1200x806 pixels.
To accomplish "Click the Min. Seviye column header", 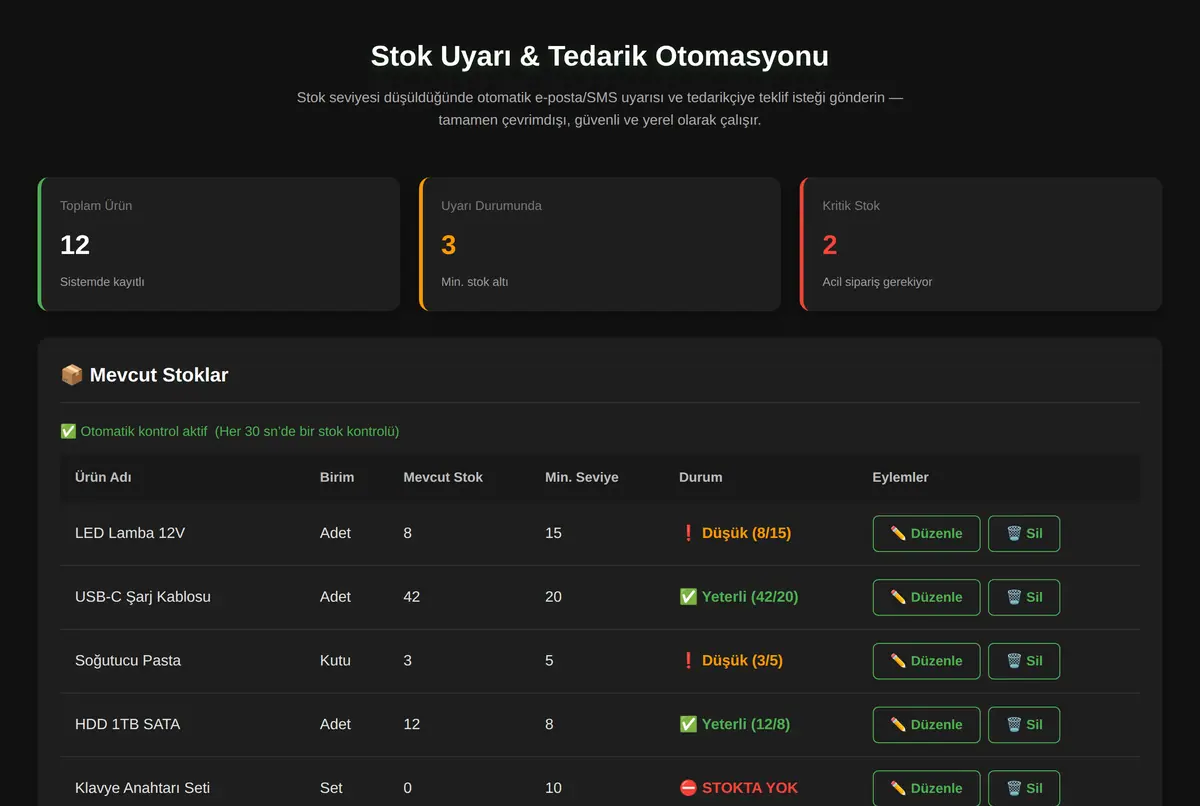I will pyautogui.click(x=582, y=477).
